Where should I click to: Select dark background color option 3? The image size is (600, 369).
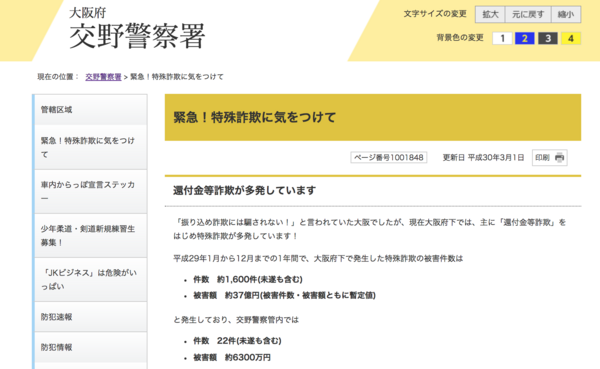click(548, 38)
